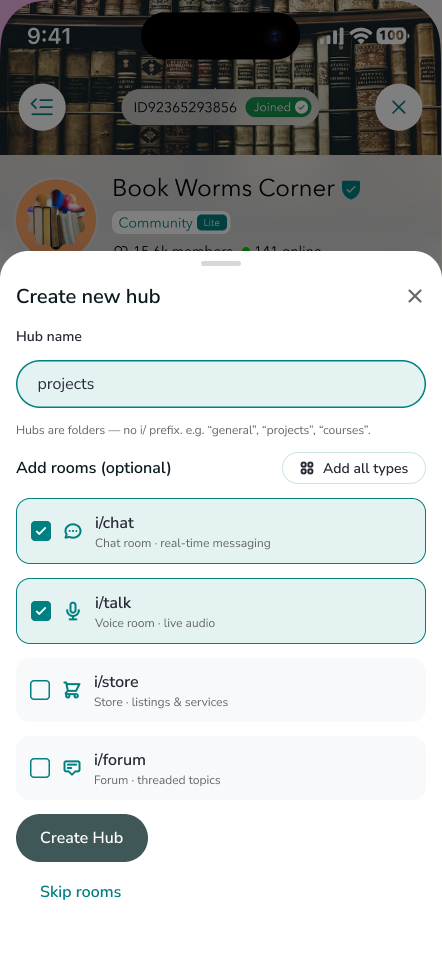Click the Community Lite tag
The width and height of the screenshot is (442, 956).
pos(171,223)
